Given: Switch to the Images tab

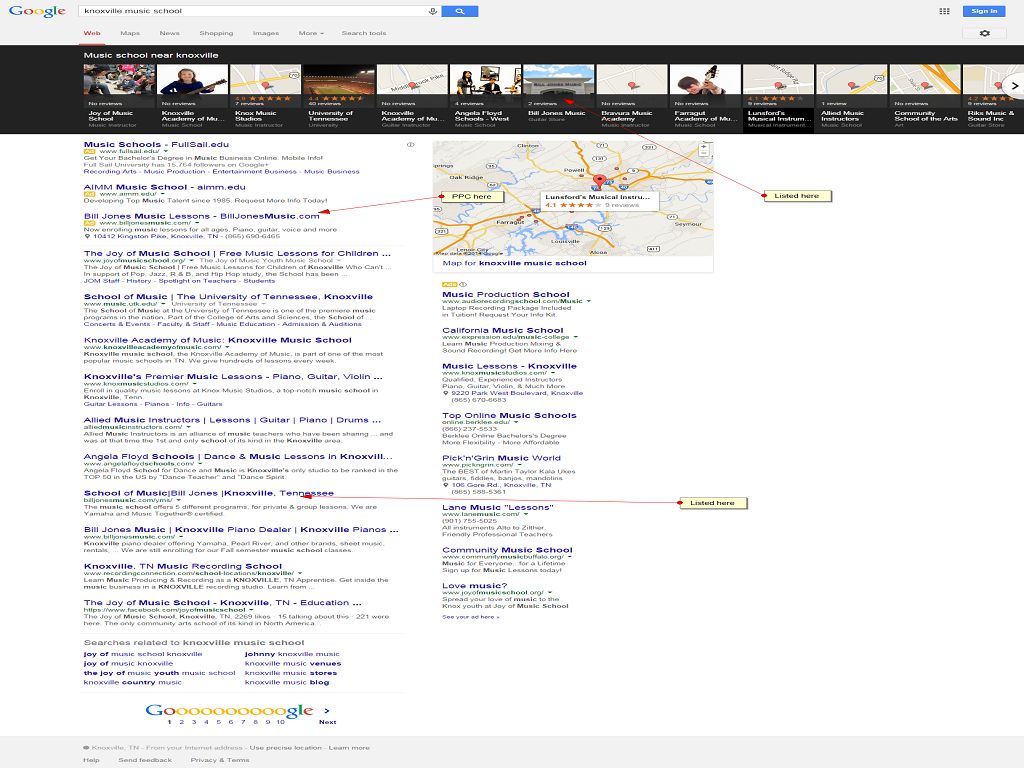Looking at the screenshot, I should [x=266, y=33].
